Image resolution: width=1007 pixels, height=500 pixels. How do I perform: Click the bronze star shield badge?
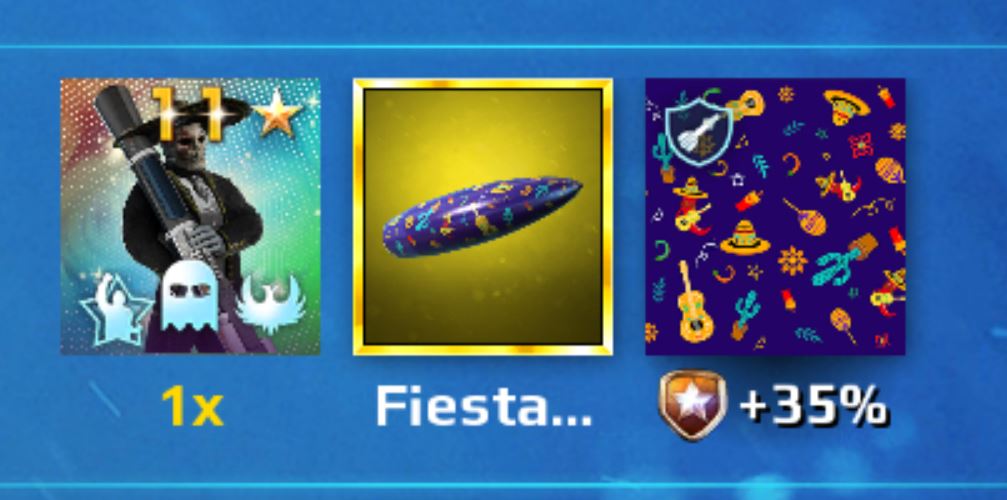tap(692, 405)
